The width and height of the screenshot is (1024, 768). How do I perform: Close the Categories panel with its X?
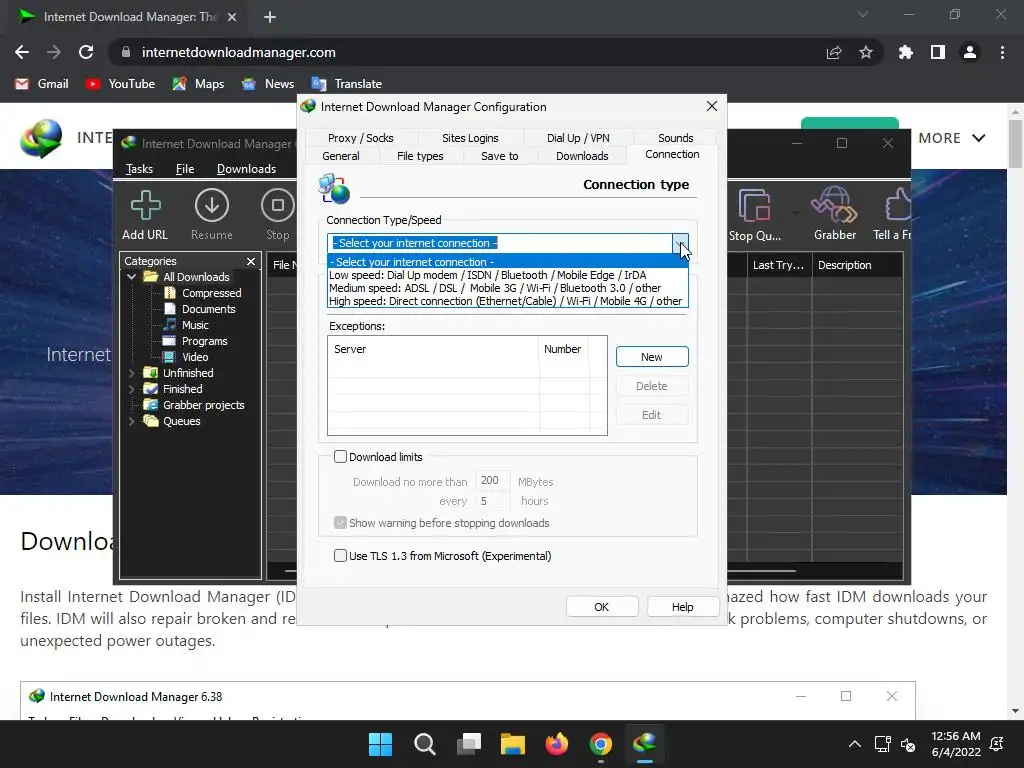(x=251, y=261)
